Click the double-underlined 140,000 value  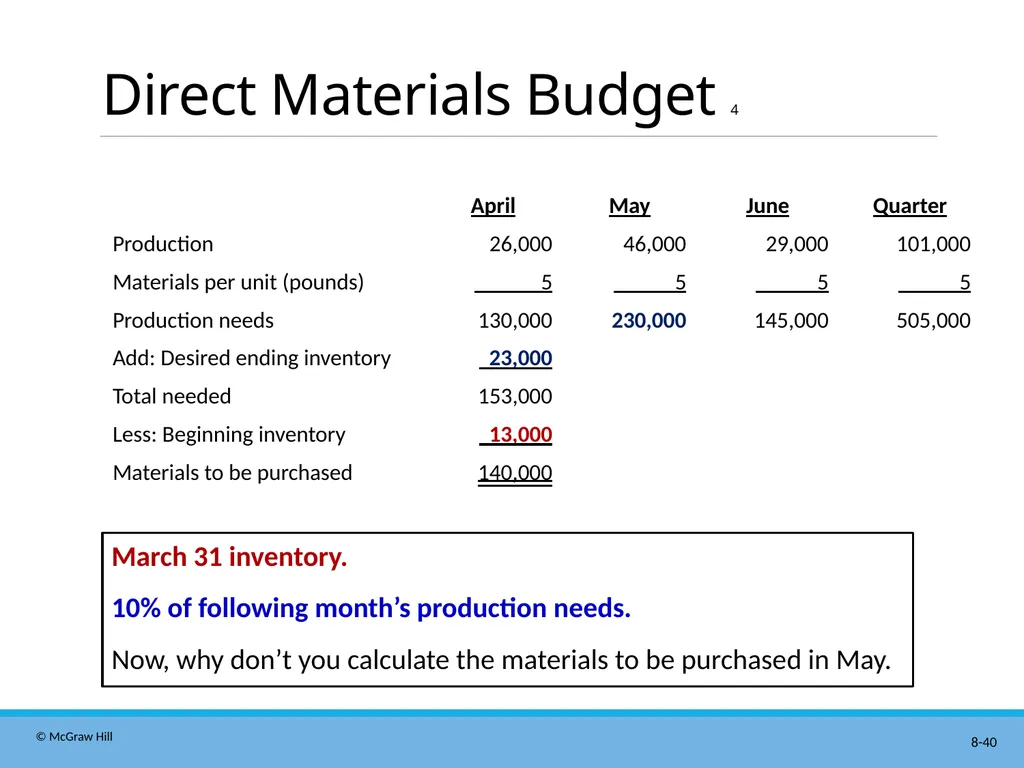point(515,473)
